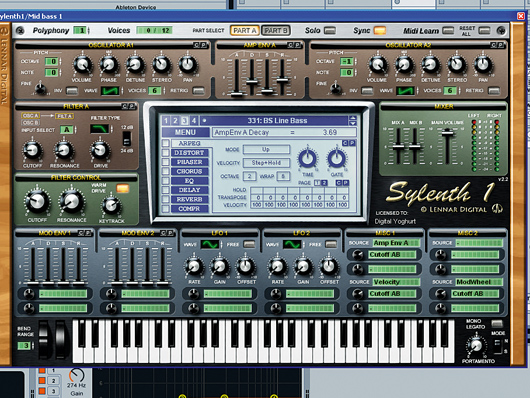Select Part B
This screenshot has width=530, height=398.
tap(276, 30)
